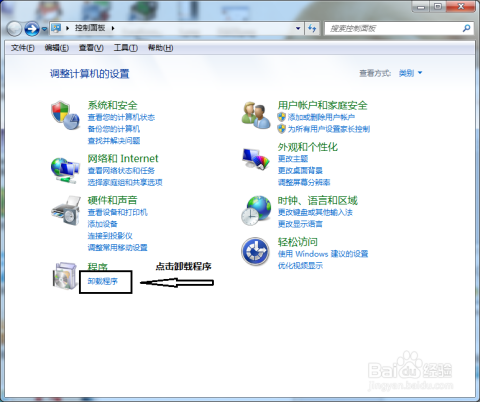480x402 pixels.
Task: Click the forward navigation arrow button
Action: pyautogui.click(x=32, y=29)
